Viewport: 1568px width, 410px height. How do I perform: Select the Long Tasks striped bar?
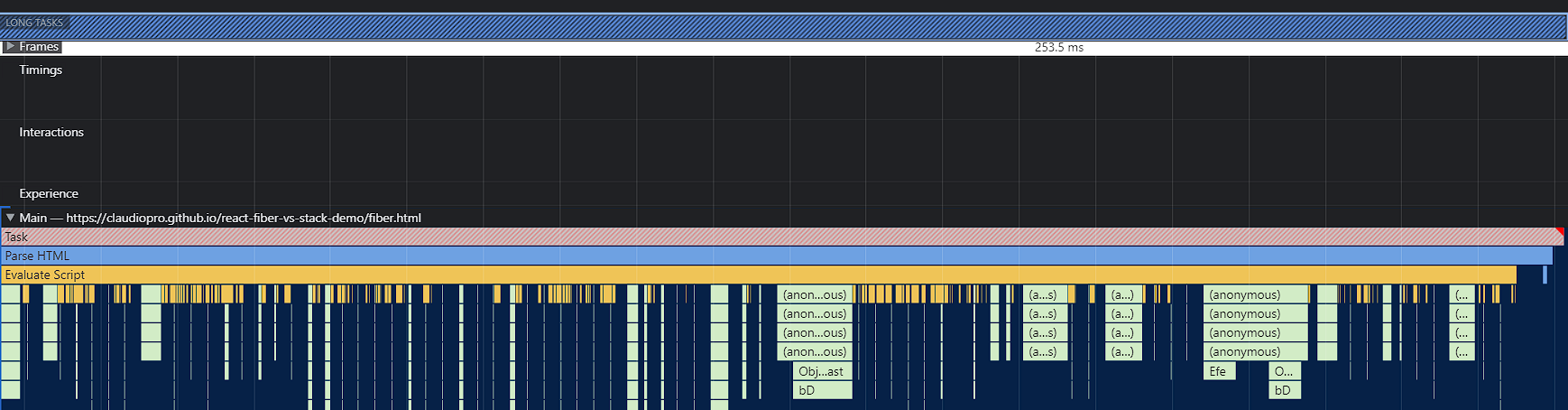click(x=812, y=27)
